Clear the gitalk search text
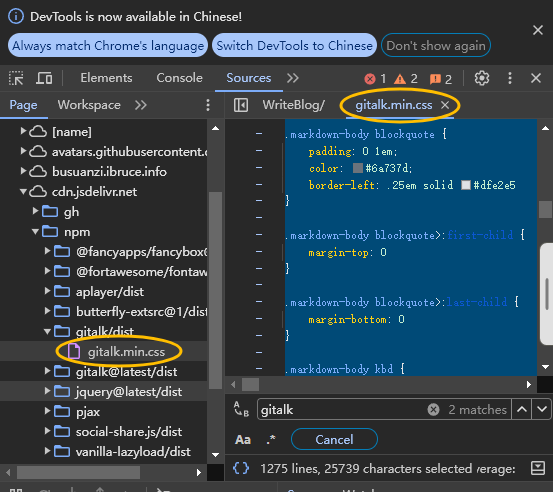Viewport: 553px width, 492px height. click(433, 409)
